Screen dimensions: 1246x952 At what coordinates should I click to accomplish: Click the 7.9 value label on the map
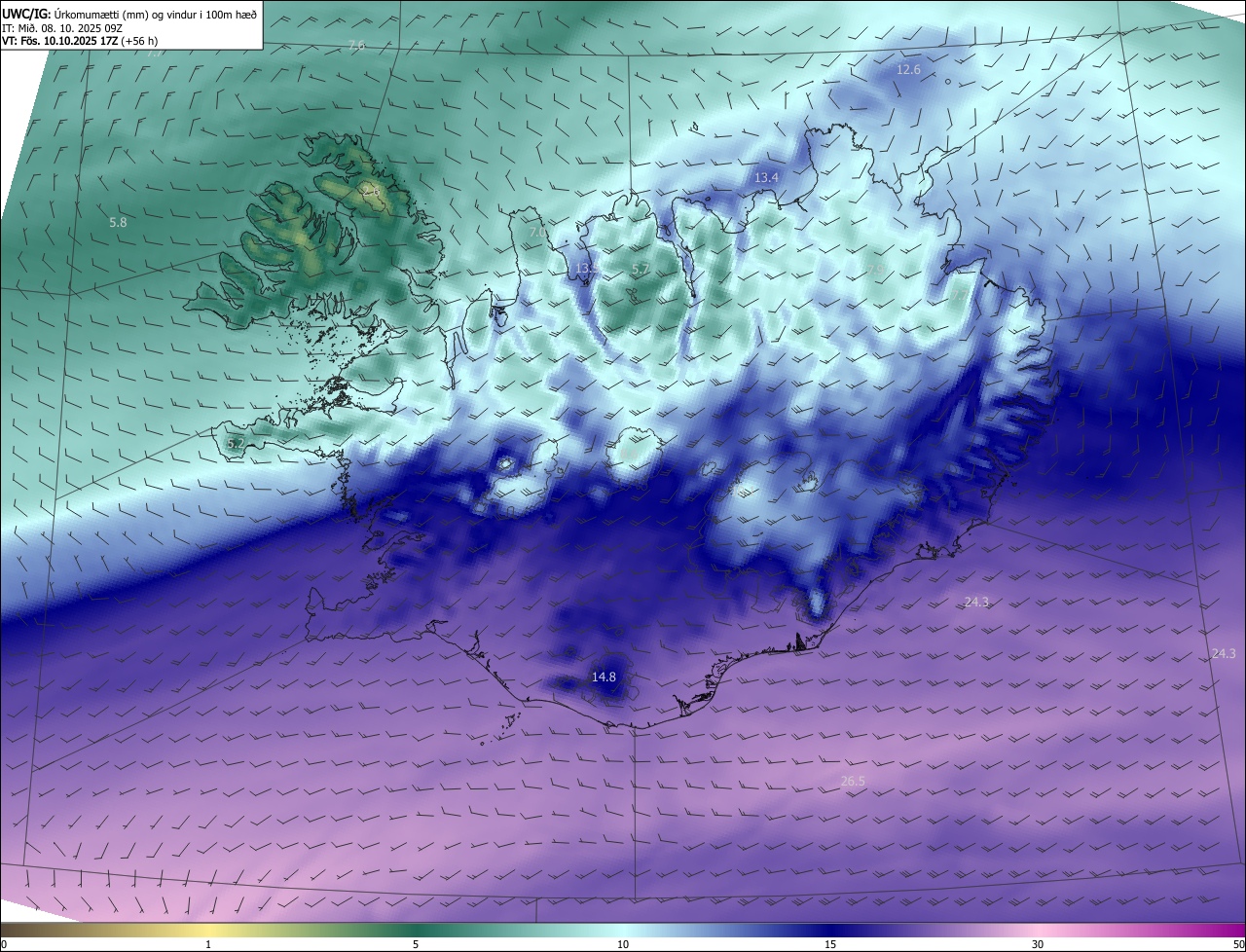875,270
